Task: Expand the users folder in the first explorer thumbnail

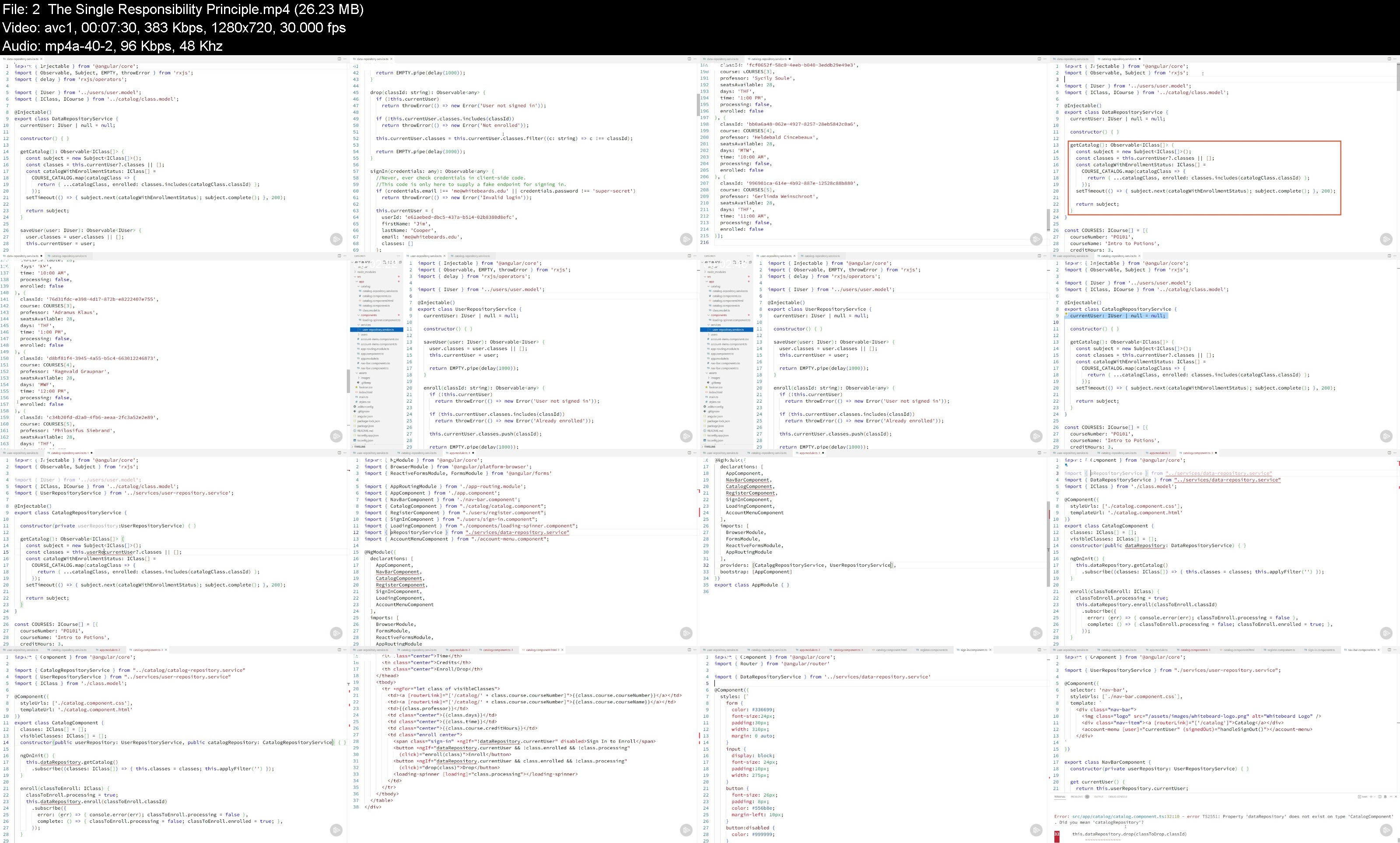Action: pos(363,334)
